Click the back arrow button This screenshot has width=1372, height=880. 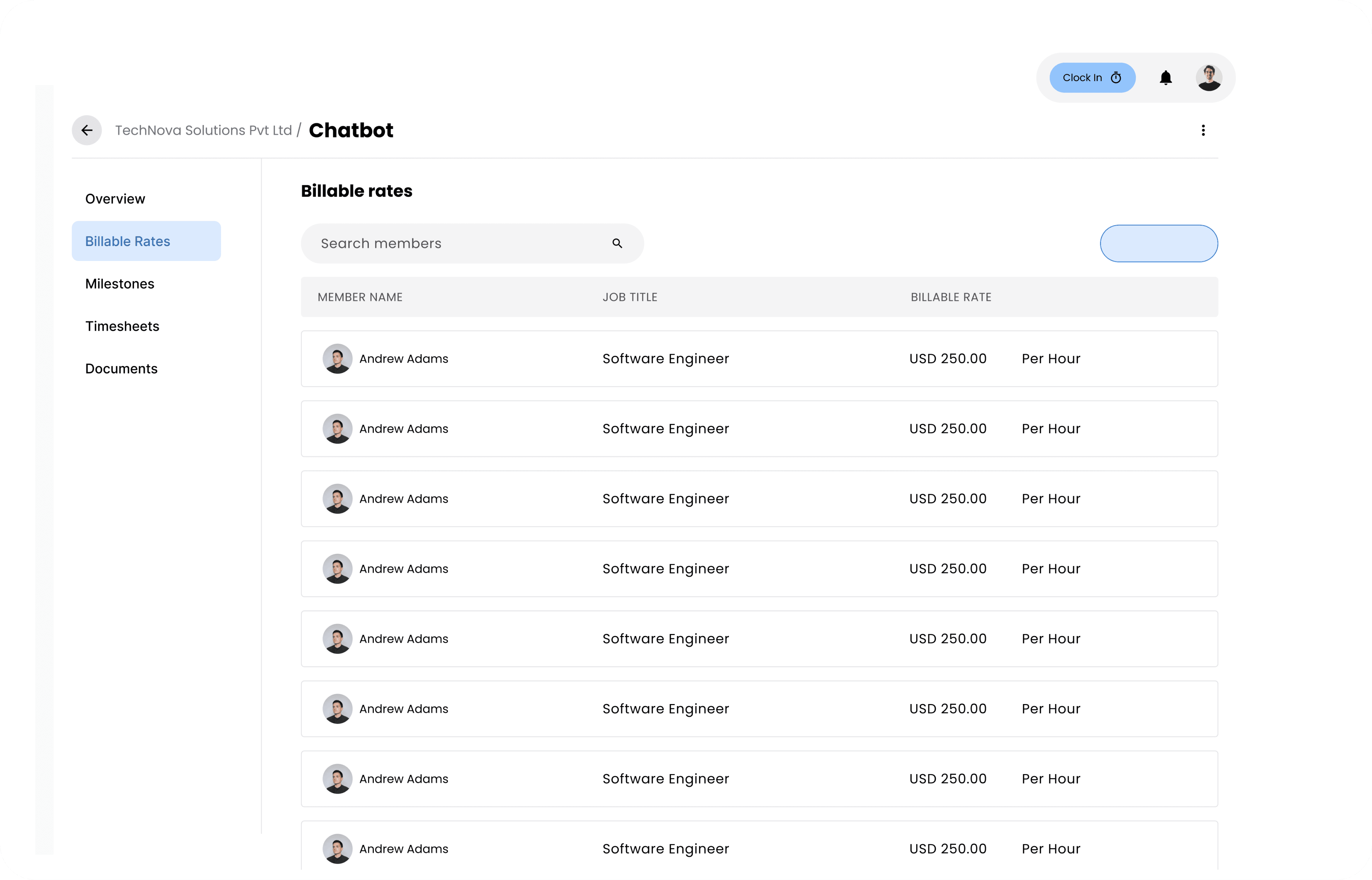87,130
